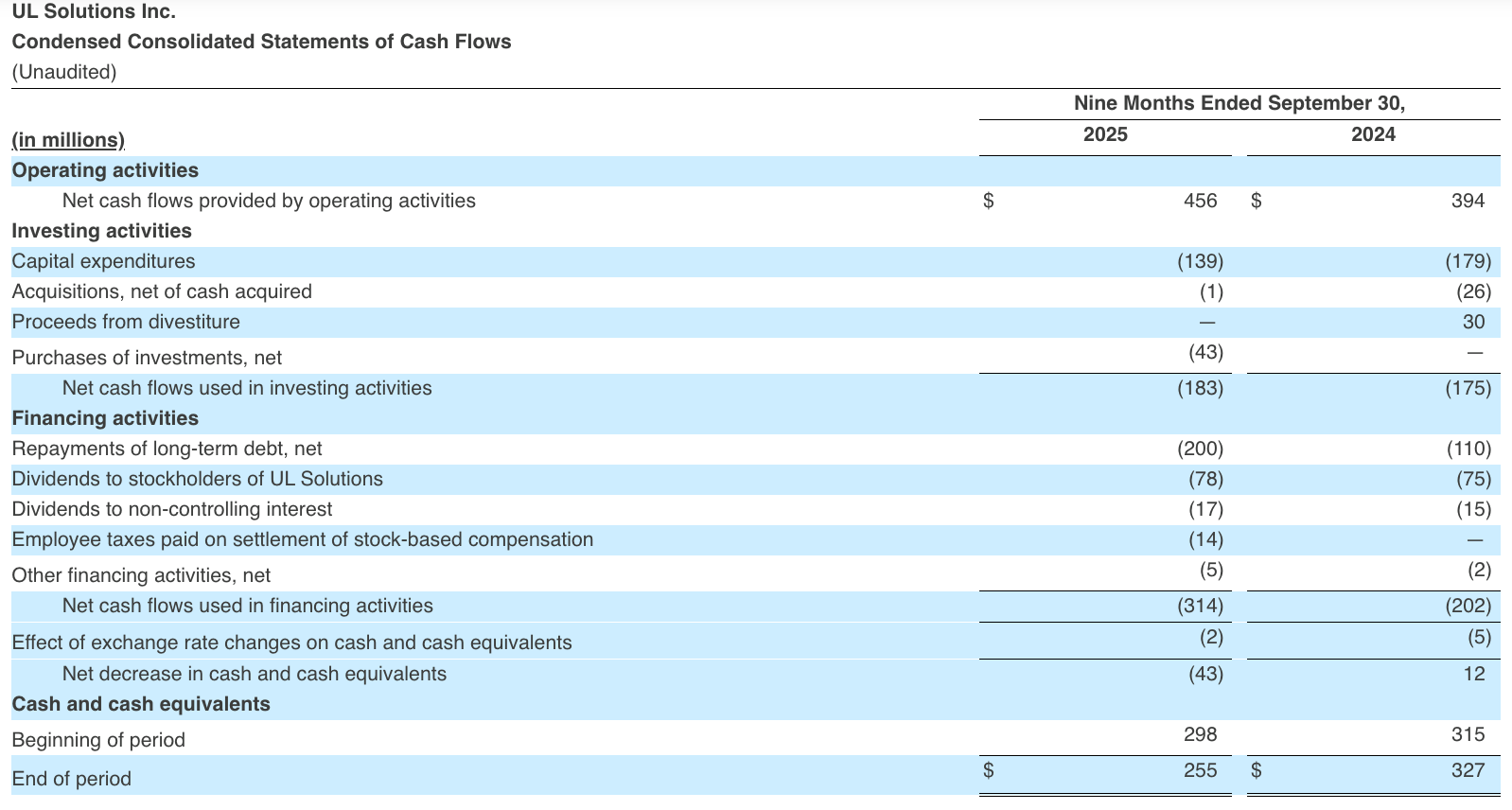This screenshot has height=810, width=1512.
Task: Click the 30 divestiture proceeds value
Action: (1474, 322)
